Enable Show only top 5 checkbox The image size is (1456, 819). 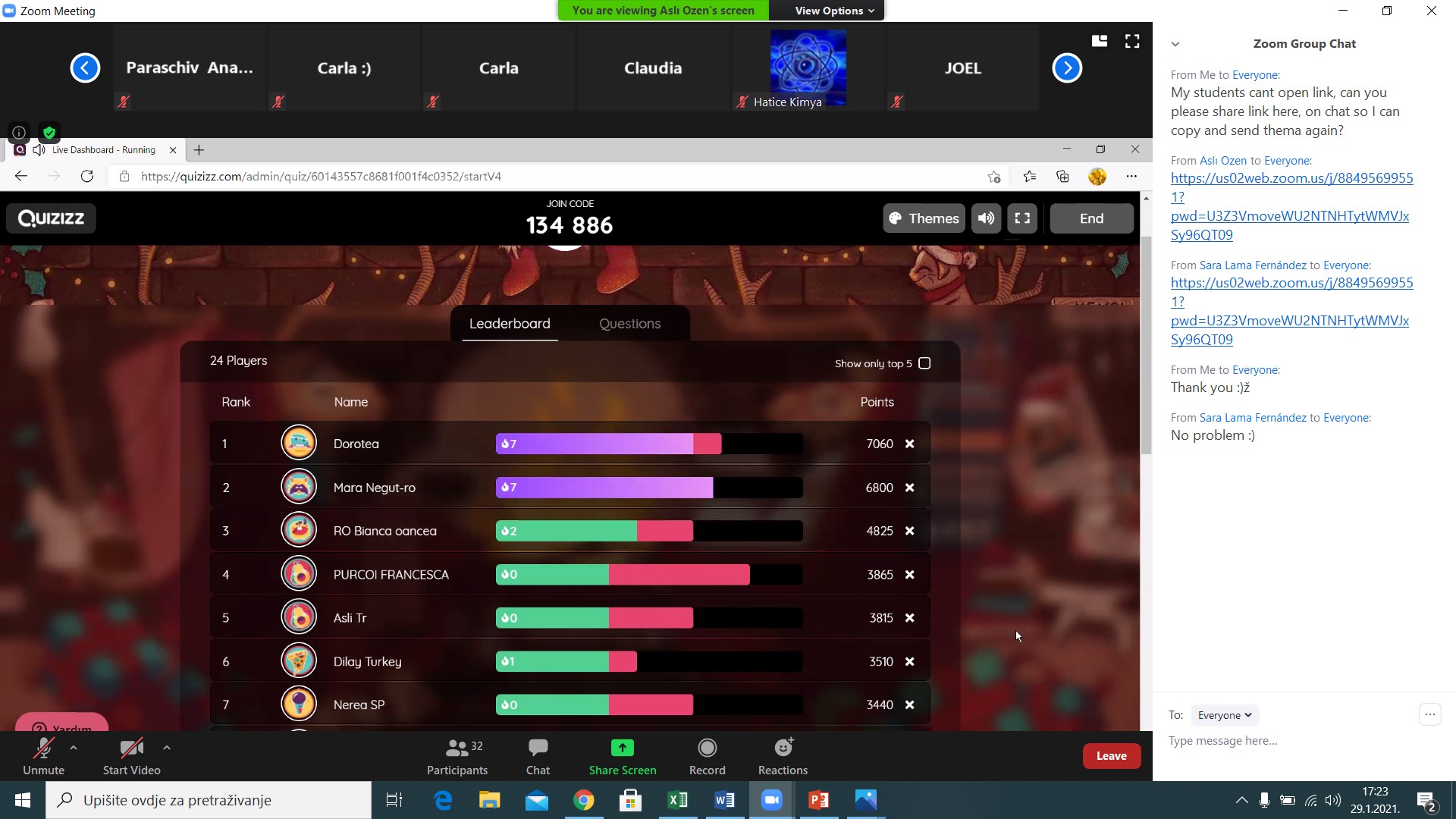click(924, 363)
